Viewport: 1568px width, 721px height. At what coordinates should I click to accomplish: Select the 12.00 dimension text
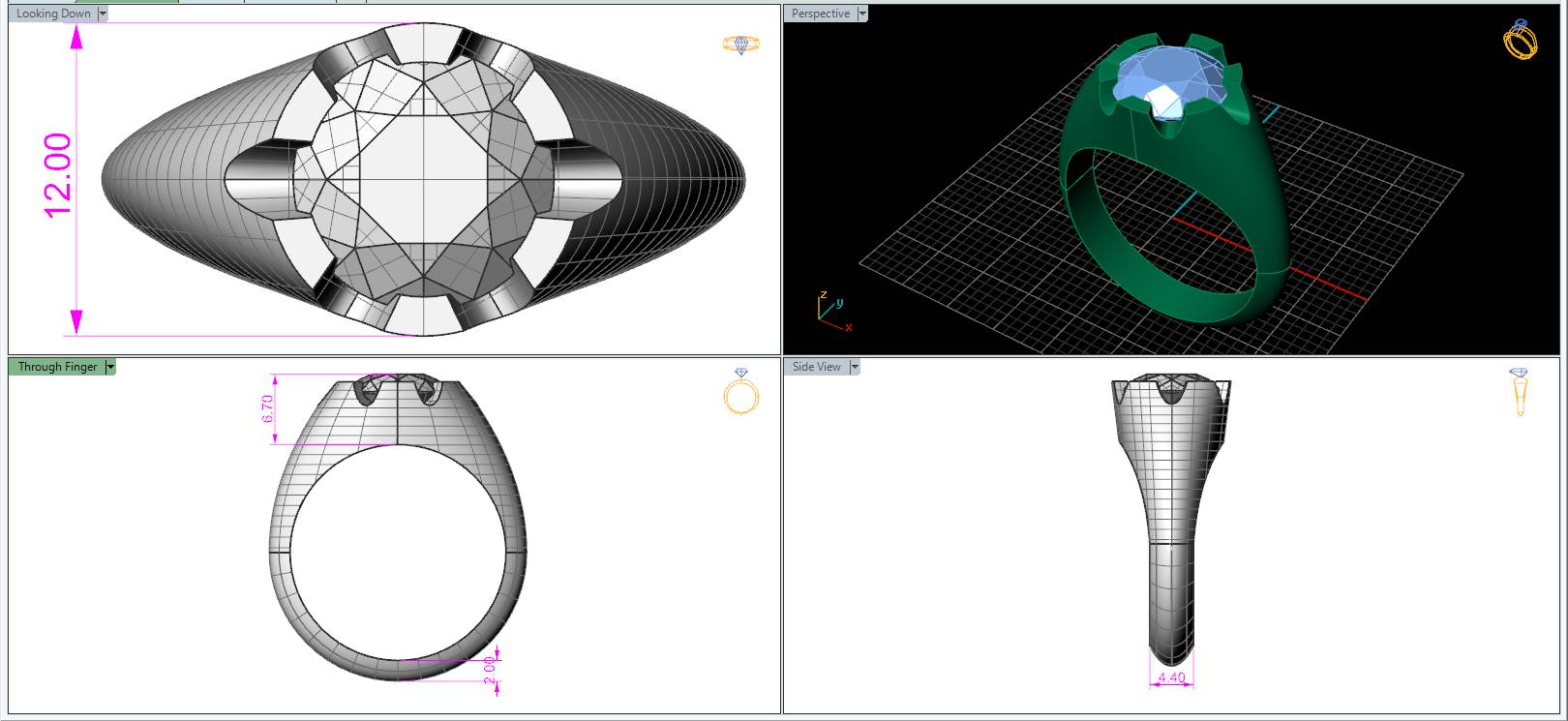coord(56,175)
